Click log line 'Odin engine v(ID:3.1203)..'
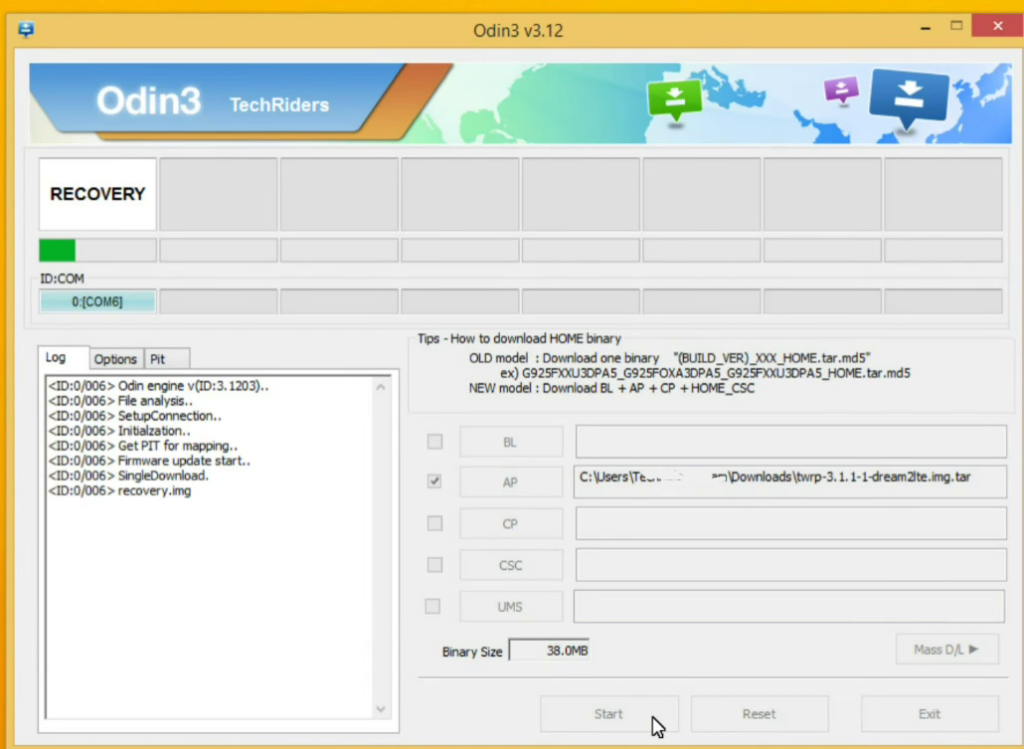The width and height of the screenshot is (1024, 749). click(x=158, y=386)
